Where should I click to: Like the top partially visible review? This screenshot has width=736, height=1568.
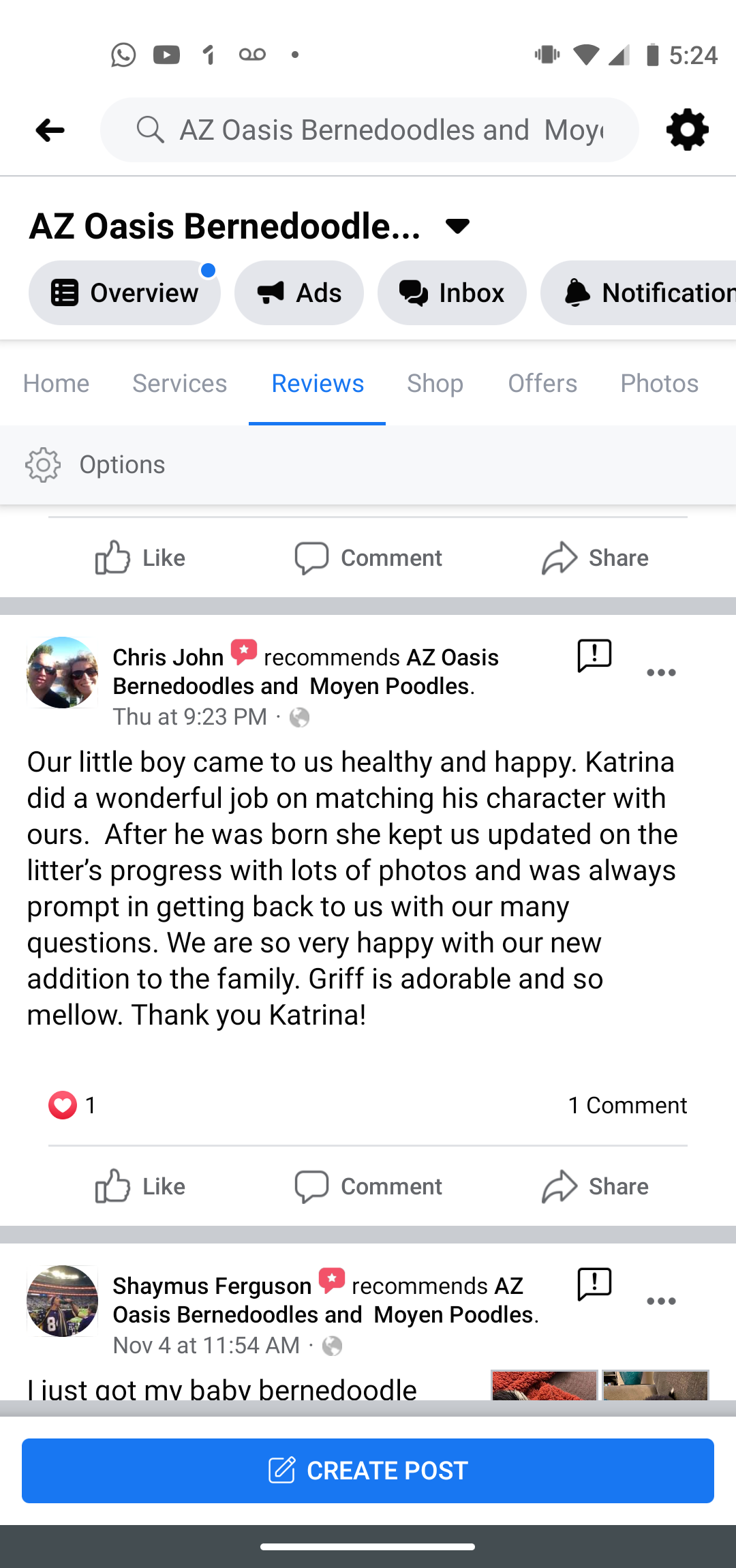click(140, 558)
